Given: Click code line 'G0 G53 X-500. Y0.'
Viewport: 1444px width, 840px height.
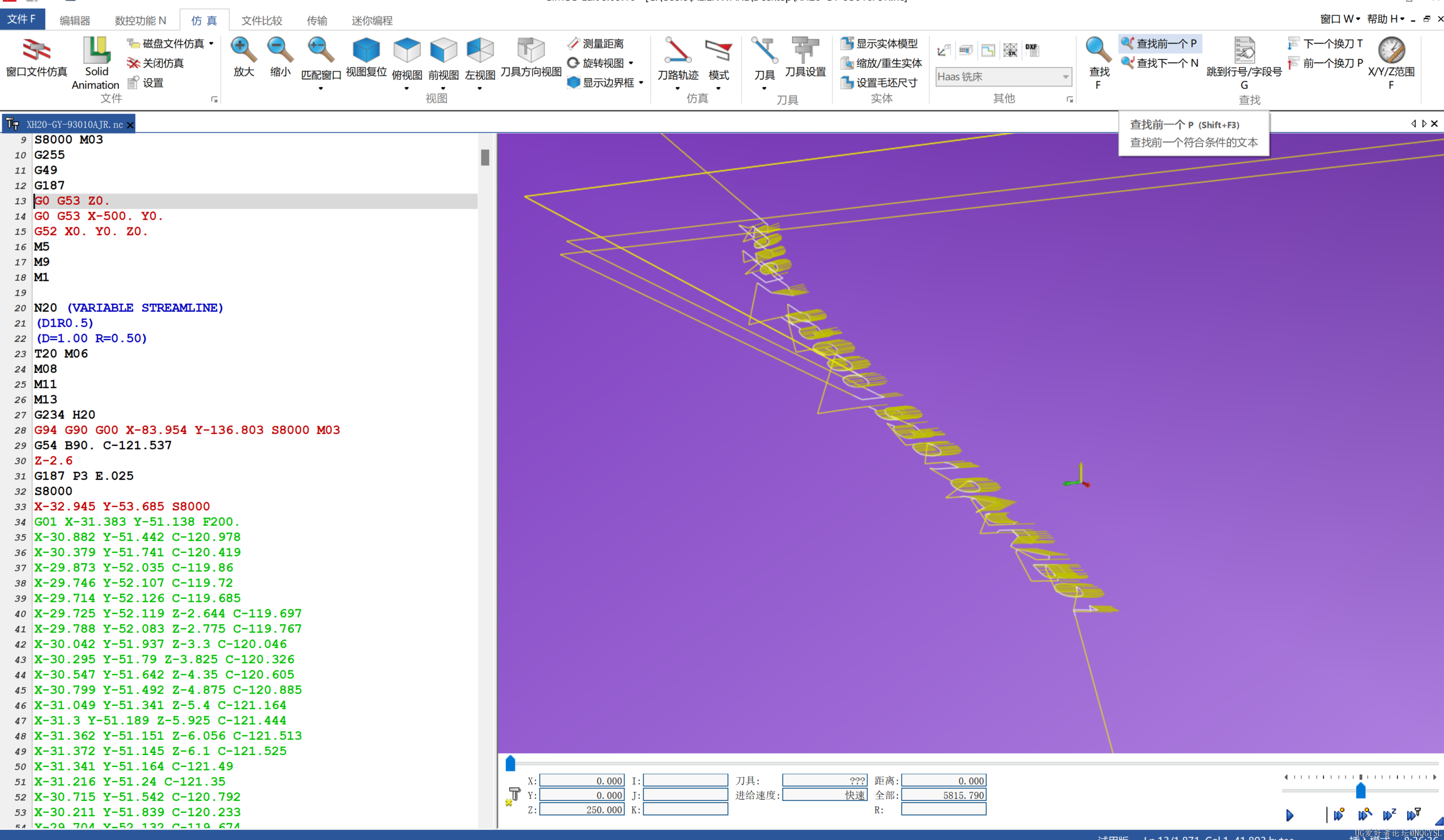Looking at the screenshot, I should (99, 216).
